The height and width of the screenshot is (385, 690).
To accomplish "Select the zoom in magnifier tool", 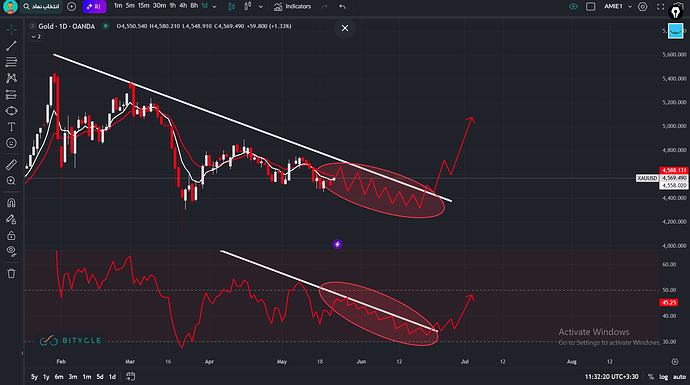I will 11,181.
